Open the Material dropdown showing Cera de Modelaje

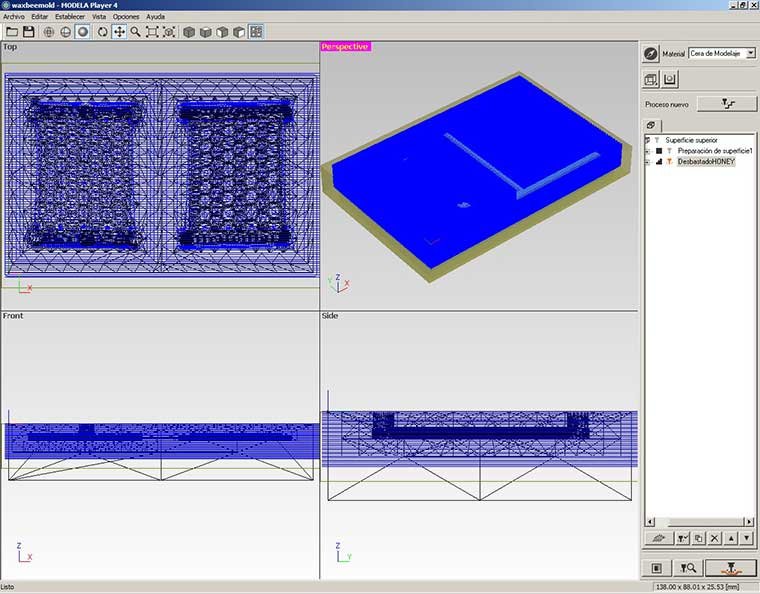(x=722, y=53)
